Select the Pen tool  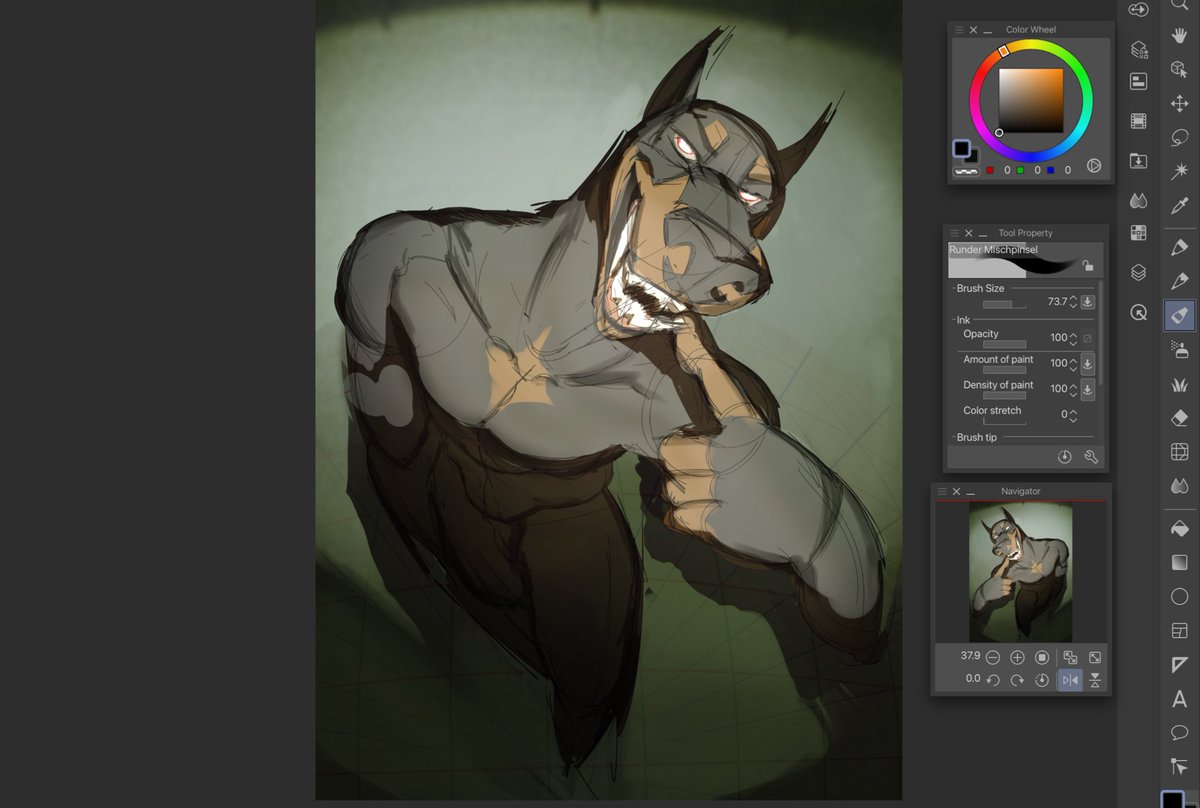[1179, 247]
